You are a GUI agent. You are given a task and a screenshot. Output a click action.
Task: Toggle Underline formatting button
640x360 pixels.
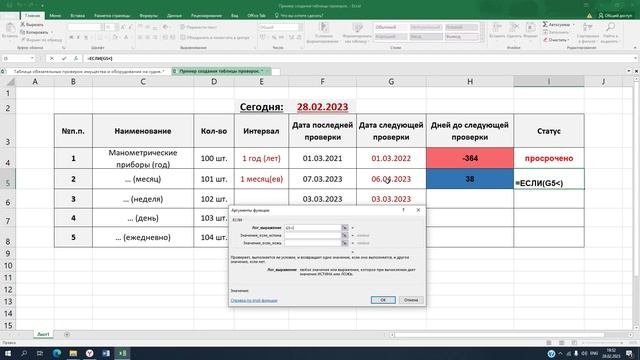pos(86,38)
